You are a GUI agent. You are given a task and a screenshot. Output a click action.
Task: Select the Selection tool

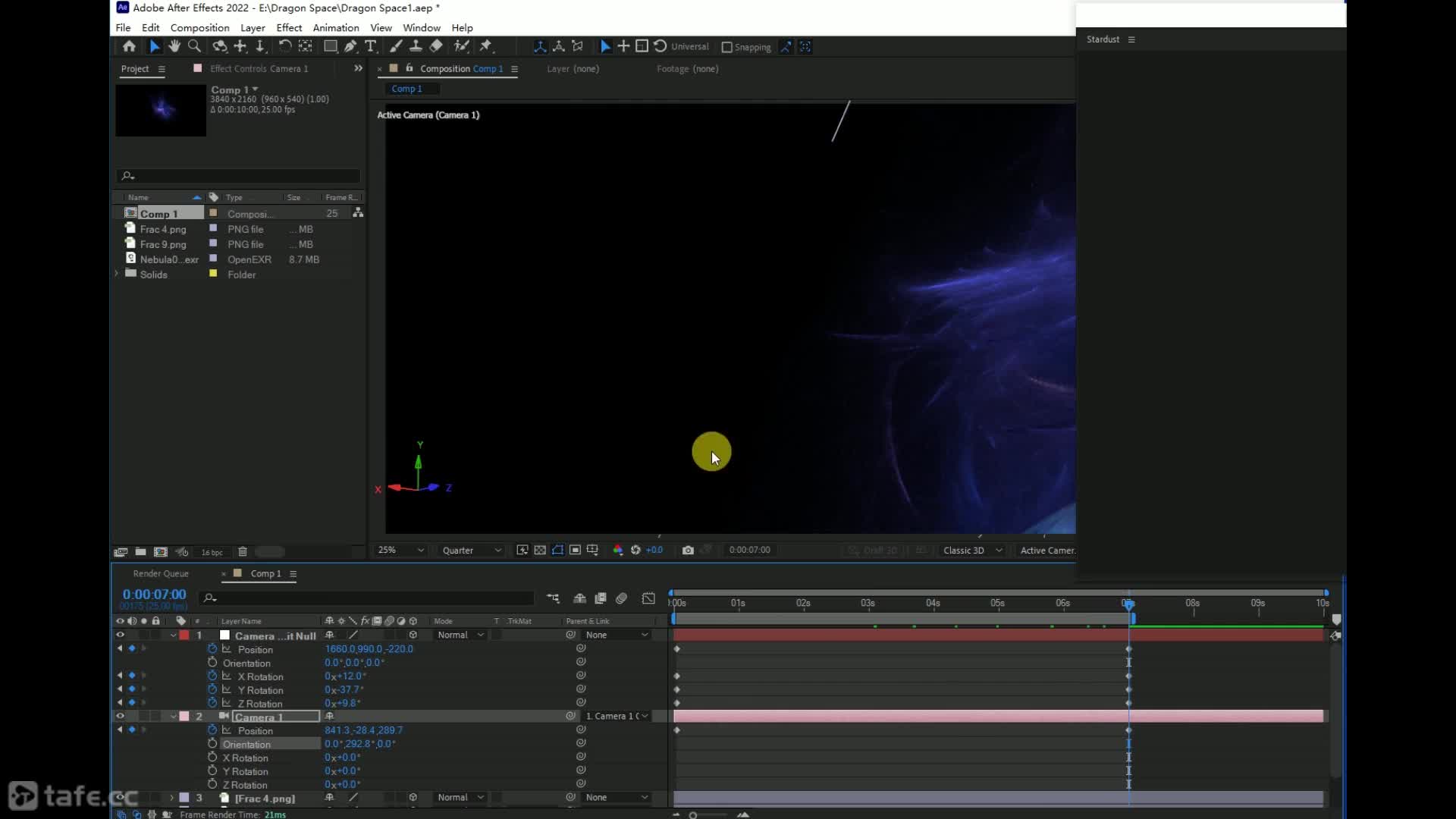pos(154,46)
